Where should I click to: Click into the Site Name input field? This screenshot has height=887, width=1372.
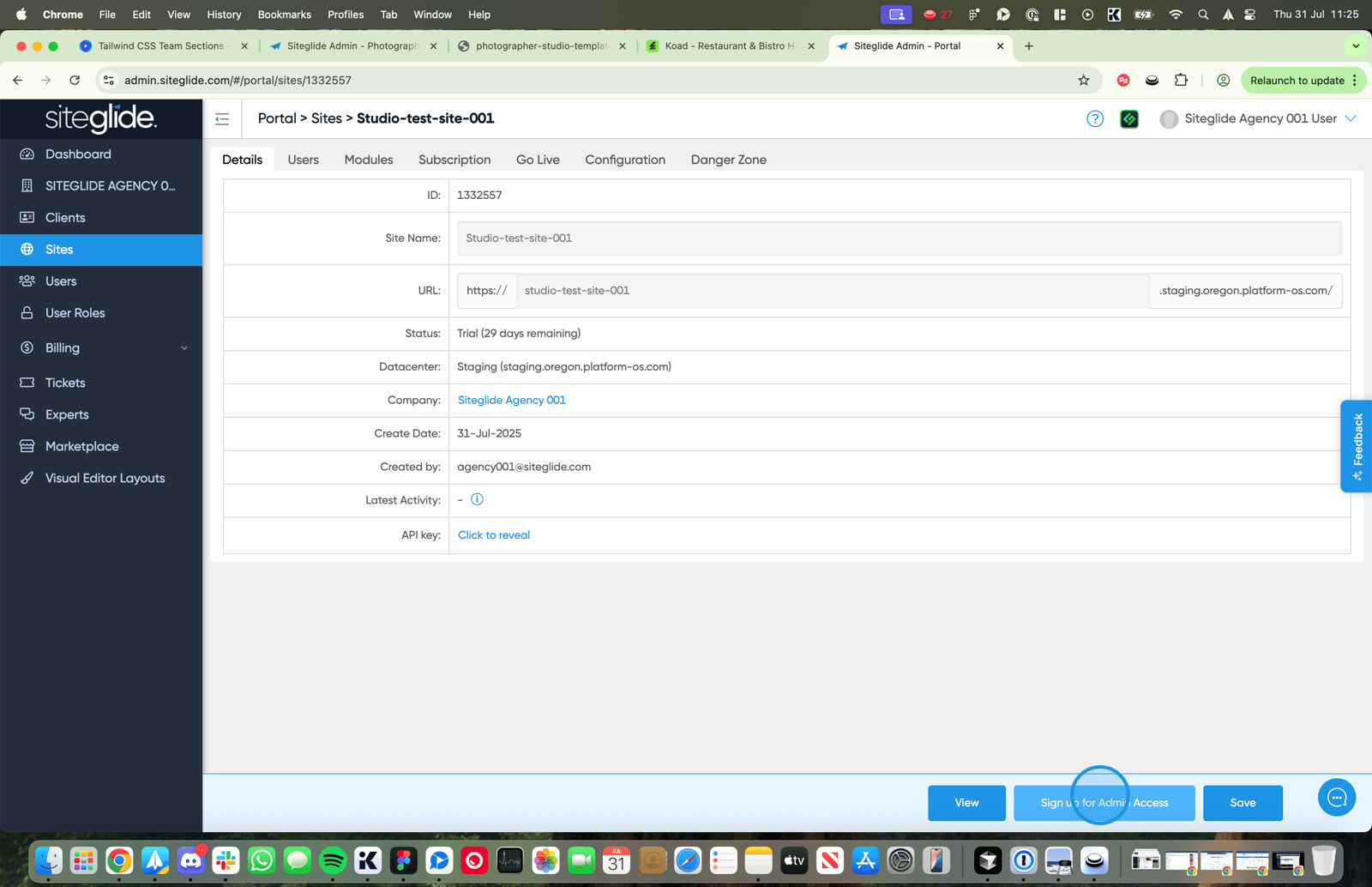900,238
